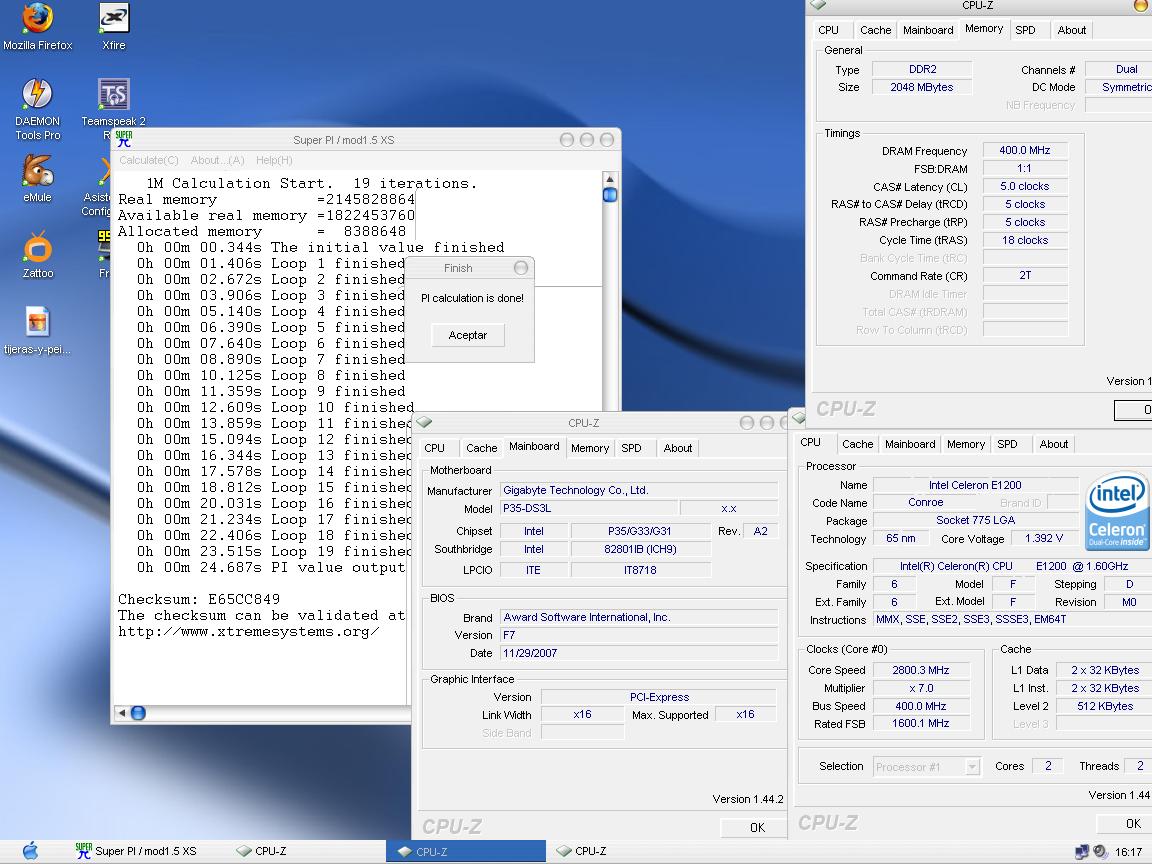This screenshot has width=1152, height=864.
Task: Click Checksum: E65CC849 line
Action: 199,599
